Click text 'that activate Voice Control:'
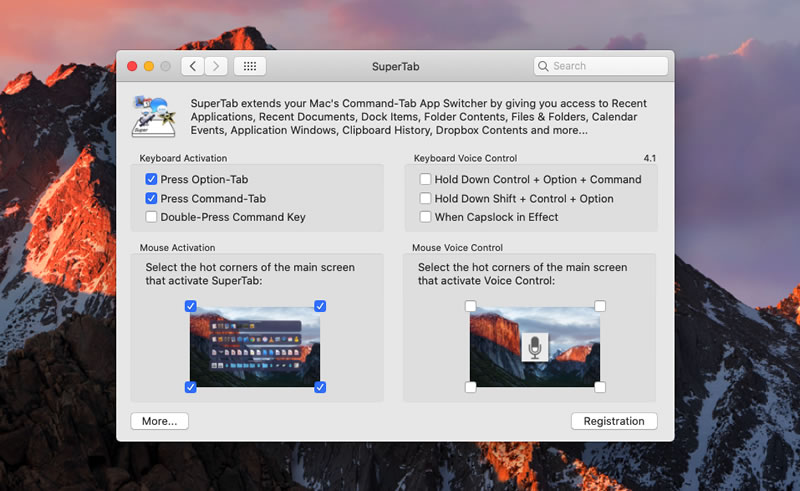 tap(486, 281)
